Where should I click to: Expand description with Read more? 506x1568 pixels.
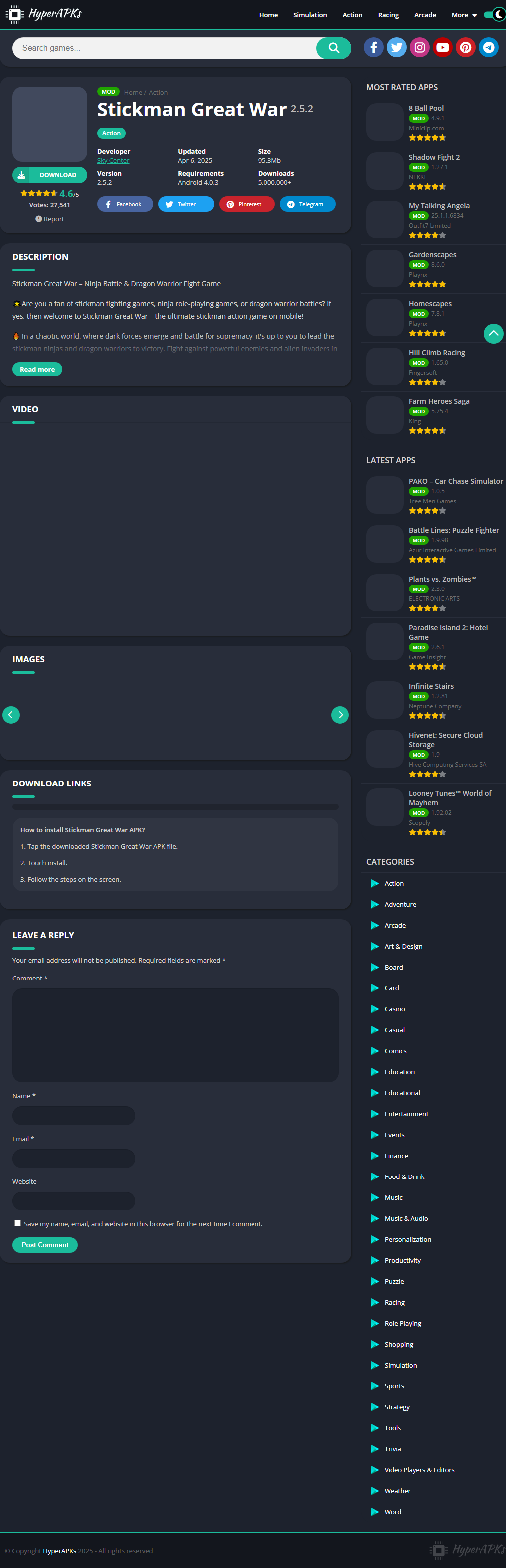tap(37, 369)
